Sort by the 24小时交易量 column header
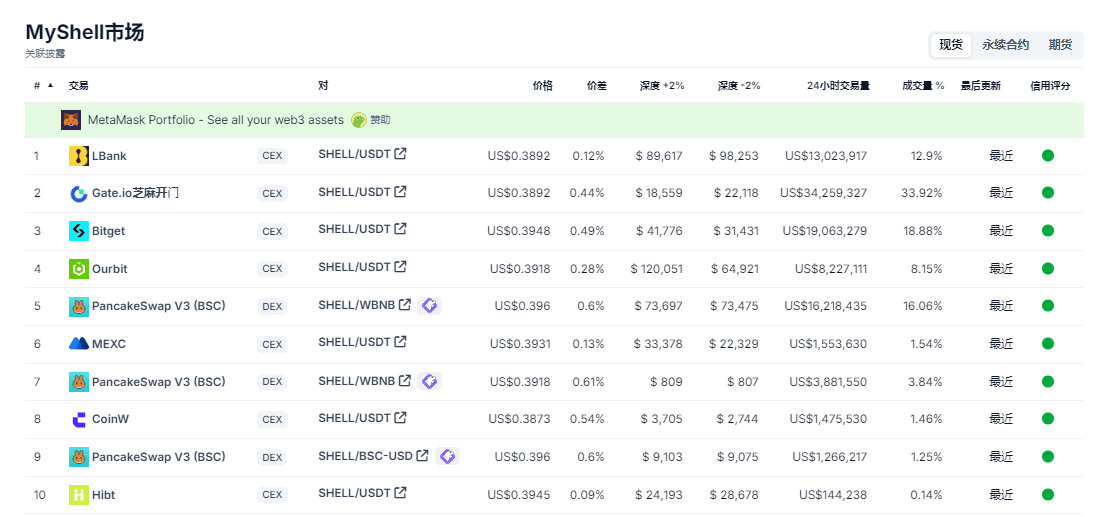This screenshot has height=517, width=1106. click(838, 86)
